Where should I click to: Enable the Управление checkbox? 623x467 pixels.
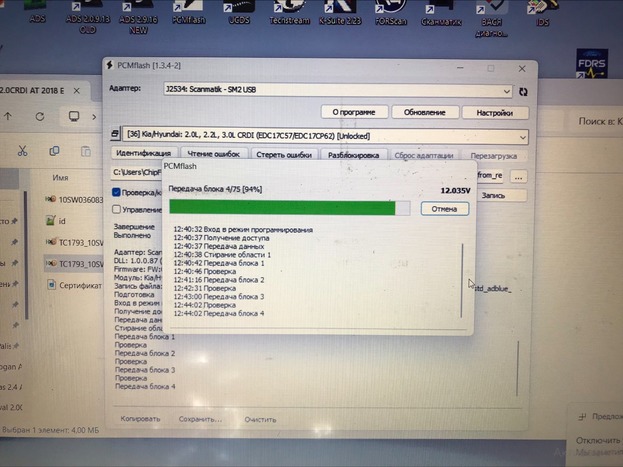[x=117, y=209]
